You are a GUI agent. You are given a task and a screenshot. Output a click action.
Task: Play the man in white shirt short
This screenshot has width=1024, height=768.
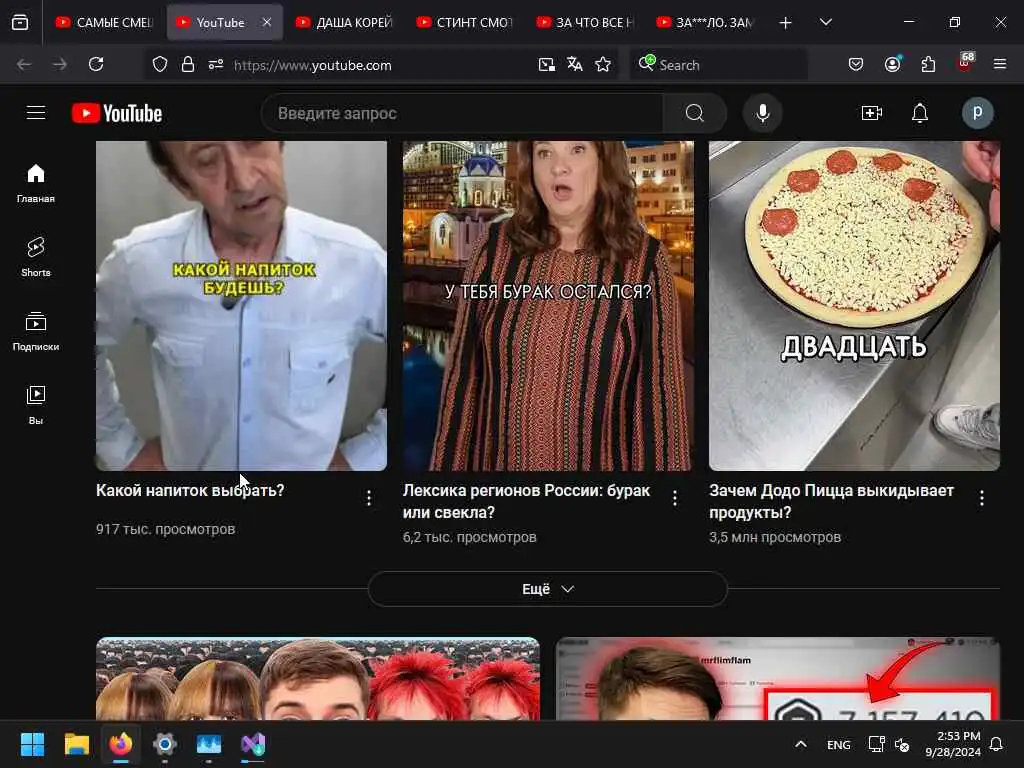tap(242, 306)
